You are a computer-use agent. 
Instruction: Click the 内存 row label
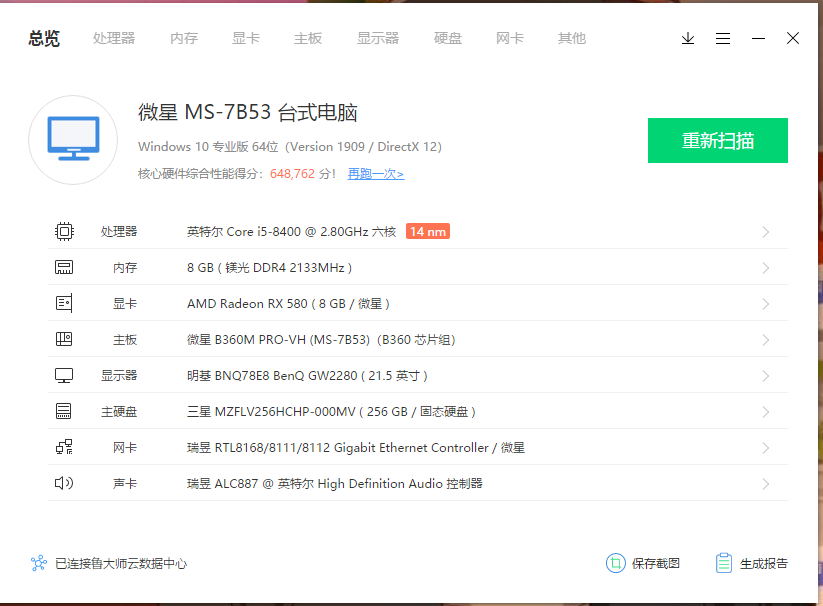[x=125, y=268]
